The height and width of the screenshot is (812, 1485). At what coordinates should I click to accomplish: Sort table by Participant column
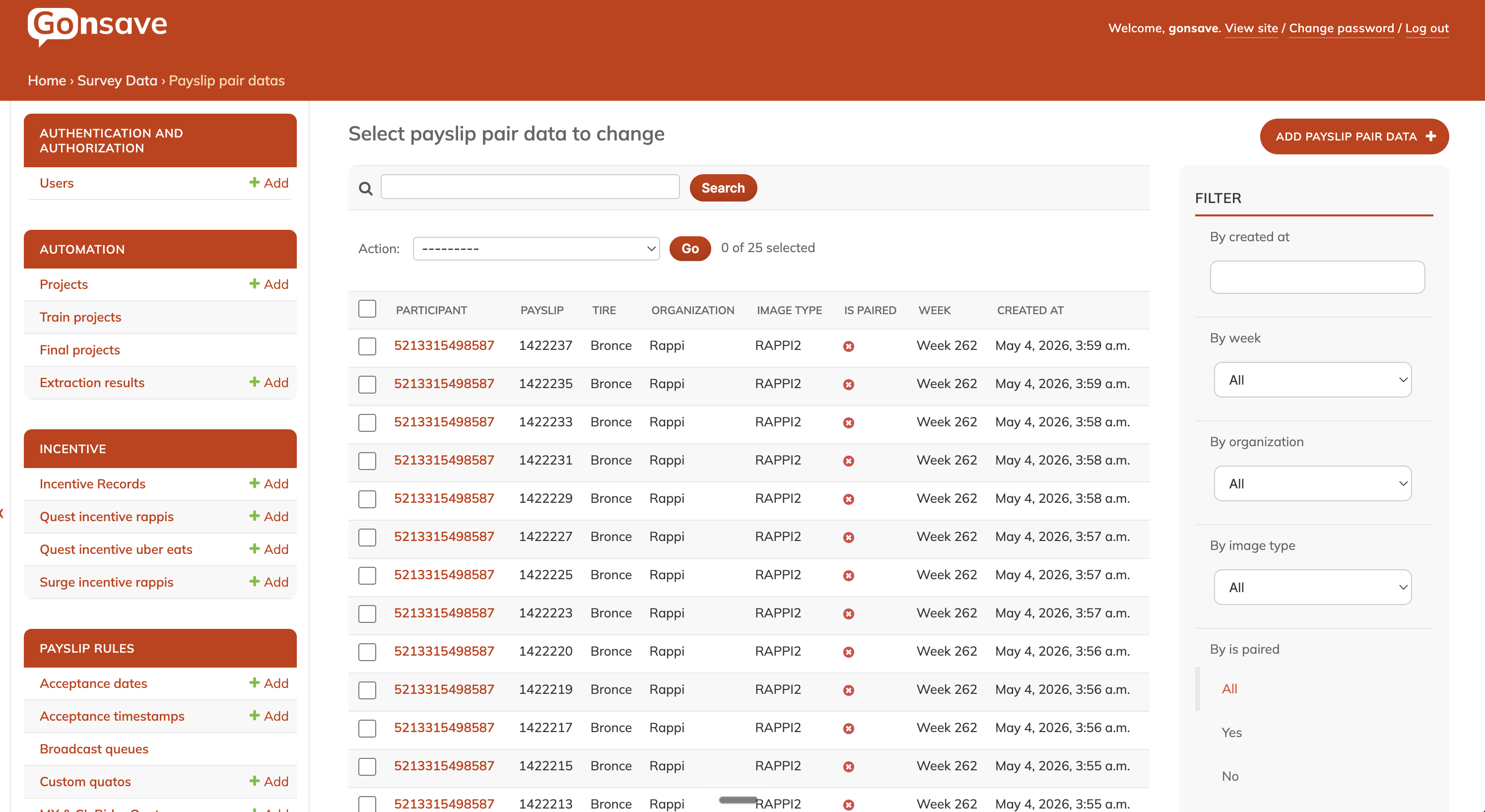431,310
